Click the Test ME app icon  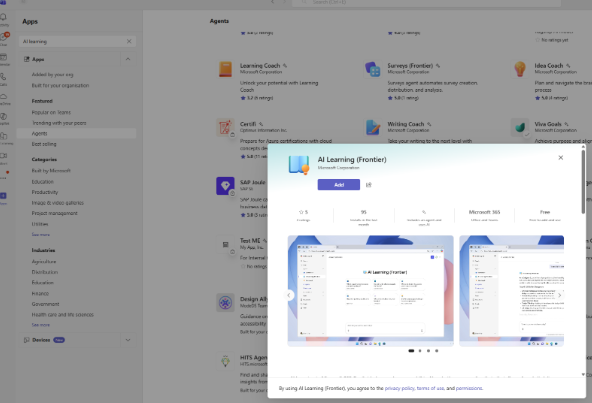pyautogui.click(x=225, y=244)
